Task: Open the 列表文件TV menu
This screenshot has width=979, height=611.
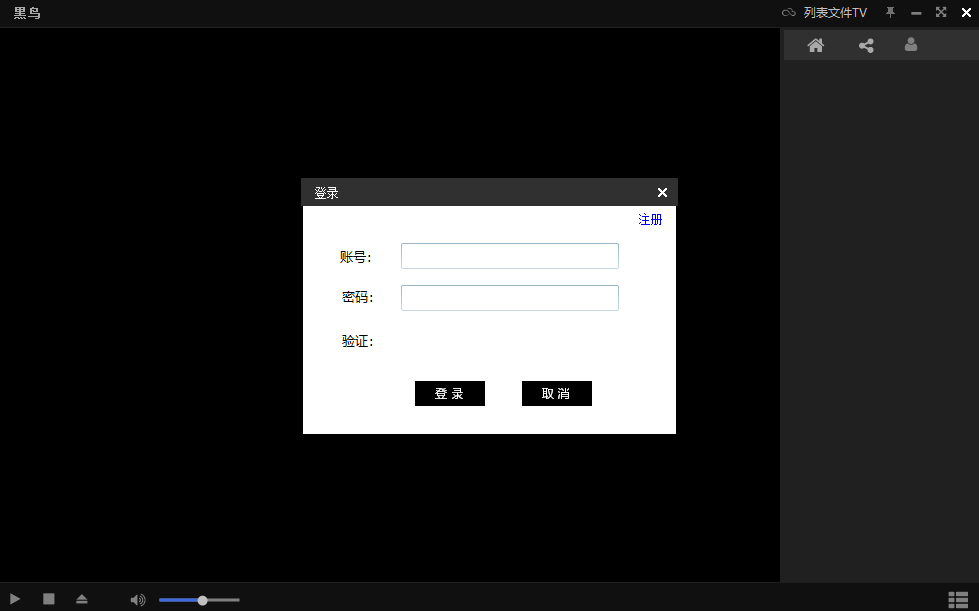Action: 835,12
